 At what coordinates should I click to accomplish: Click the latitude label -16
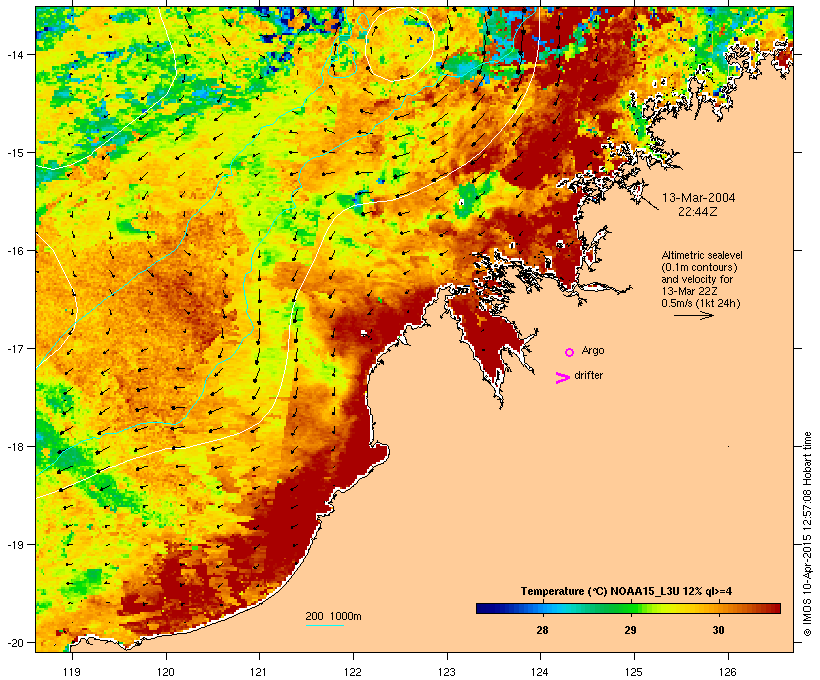pos(14,251)
